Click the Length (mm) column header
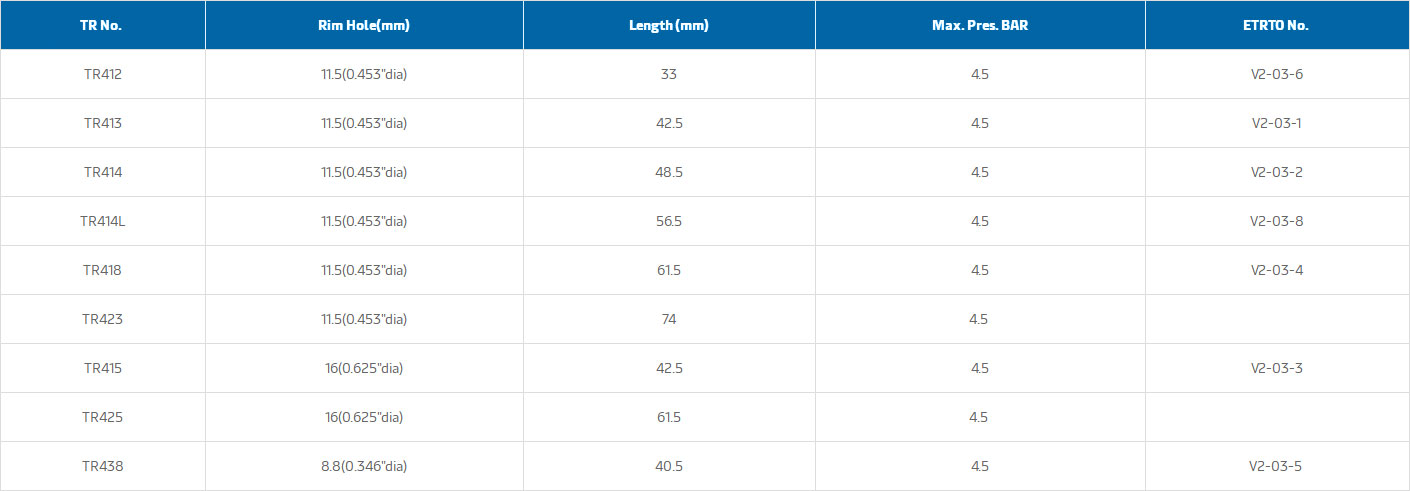1410x491 pixels. 669,25
